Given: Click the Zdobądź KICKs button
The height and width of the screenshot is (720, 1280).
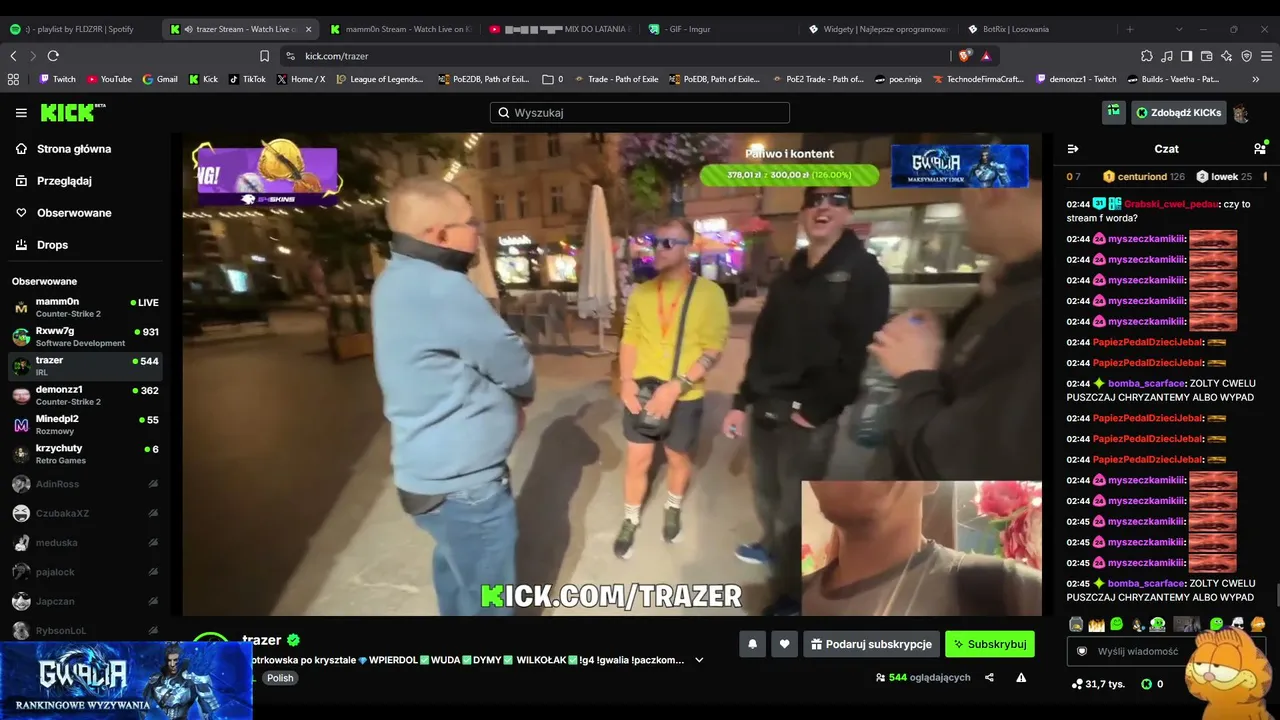Looking at the screenshot, I should (1178, 113).
